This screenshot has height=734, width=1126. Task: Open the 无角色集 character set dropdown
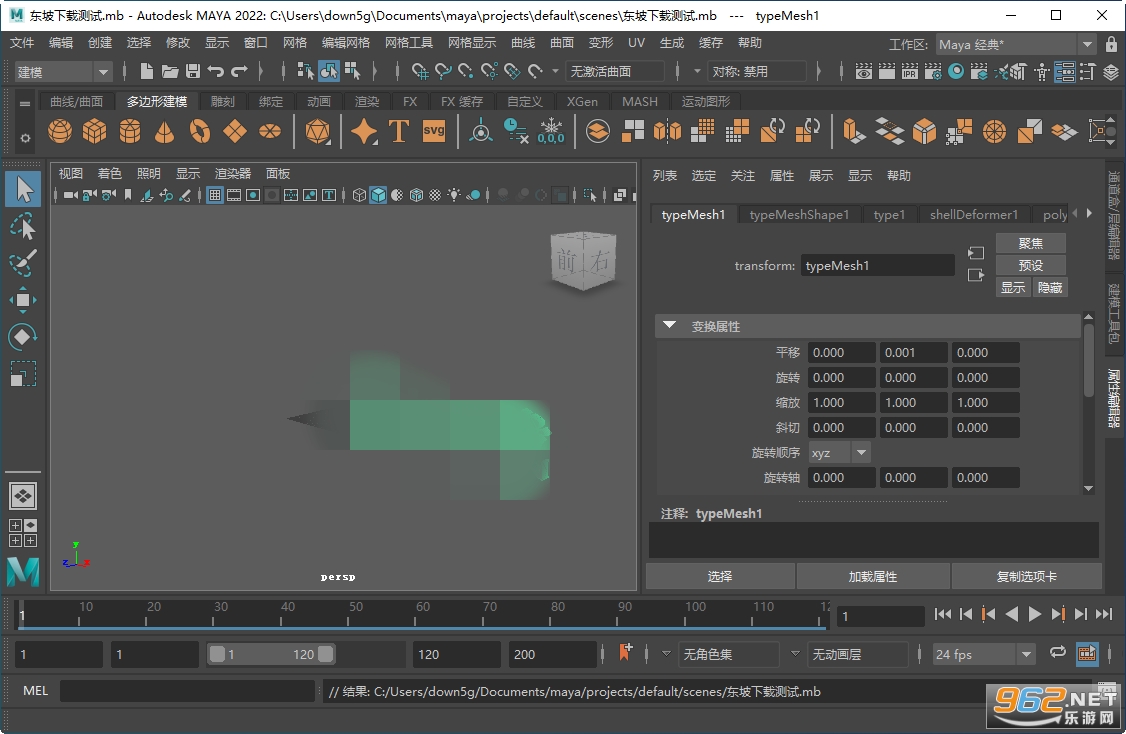pyautogui.click(x=729, y=654)
